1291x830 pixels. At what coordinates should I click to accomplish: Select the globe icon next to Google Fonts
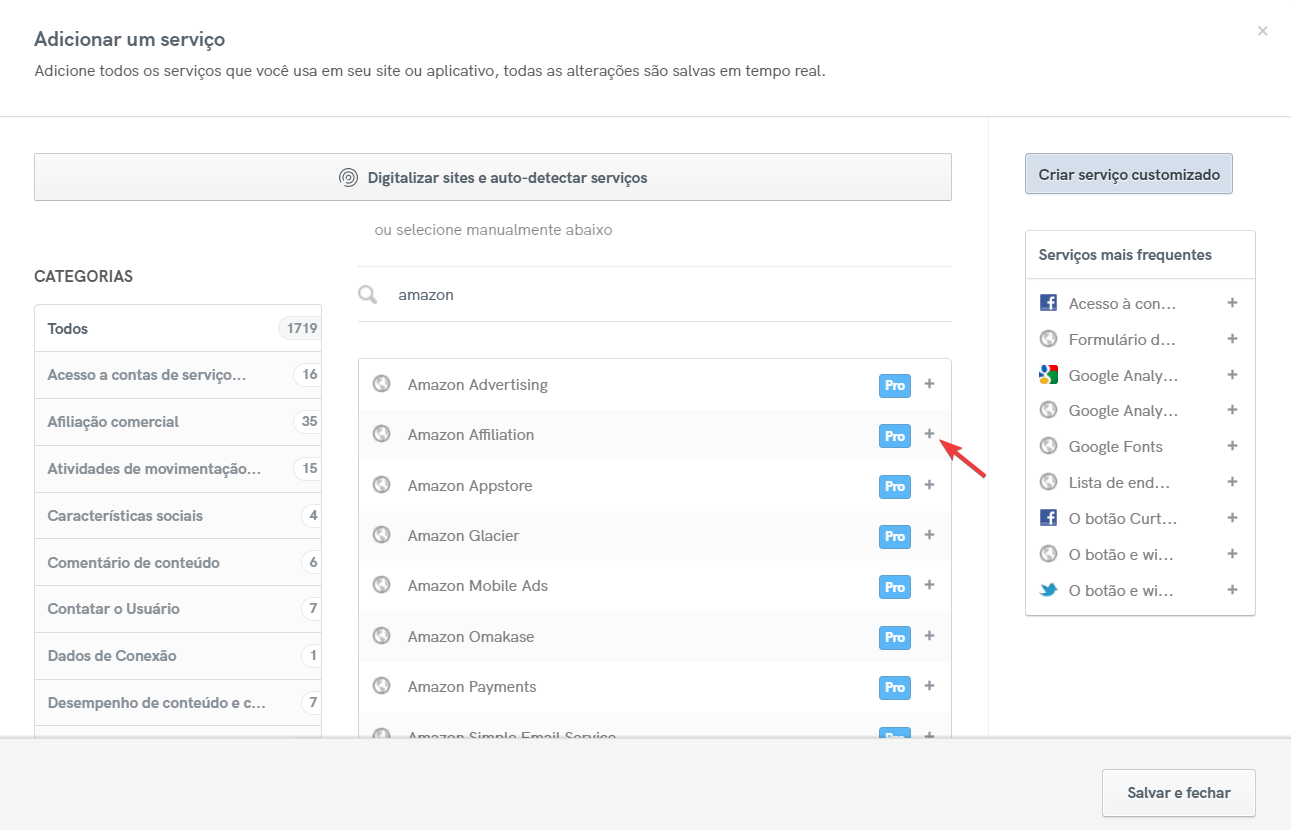[x=1048, y=446]
